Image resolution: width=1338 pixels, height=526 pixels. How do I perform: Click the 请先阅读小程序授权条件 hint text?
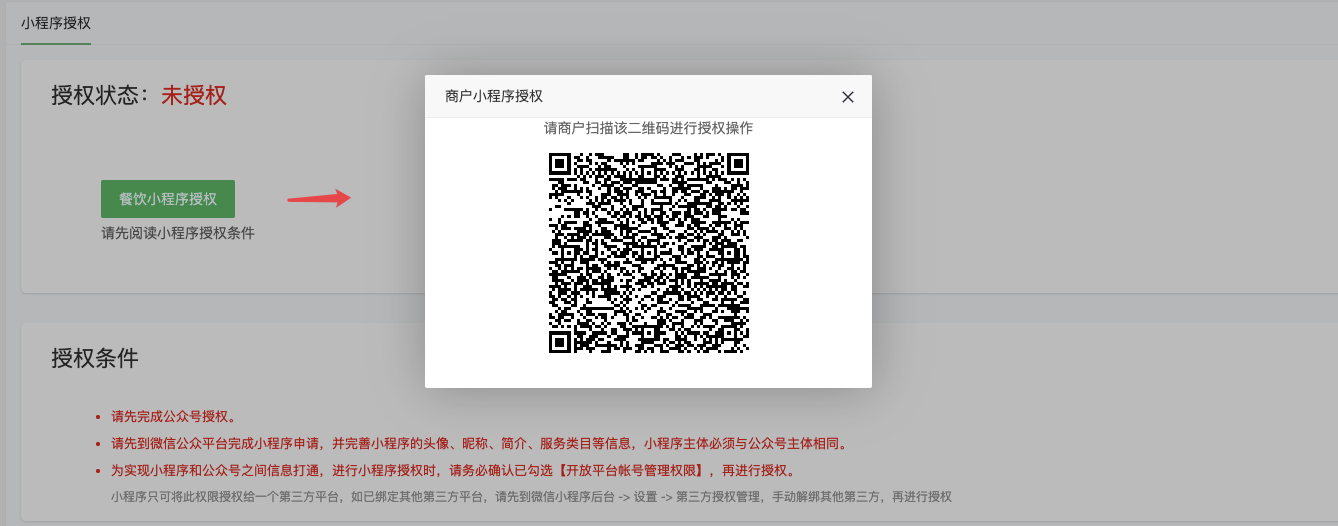[x=178, y=233]
